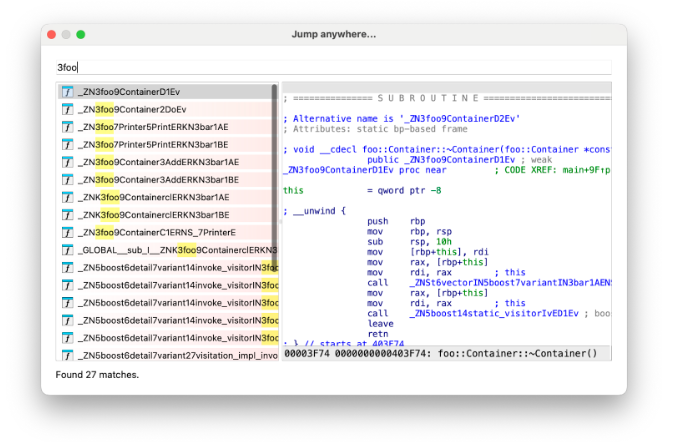Click the icon next to _ZN3foo9Container2DoEv
This screenshot has height=442, width=678.
67,109
